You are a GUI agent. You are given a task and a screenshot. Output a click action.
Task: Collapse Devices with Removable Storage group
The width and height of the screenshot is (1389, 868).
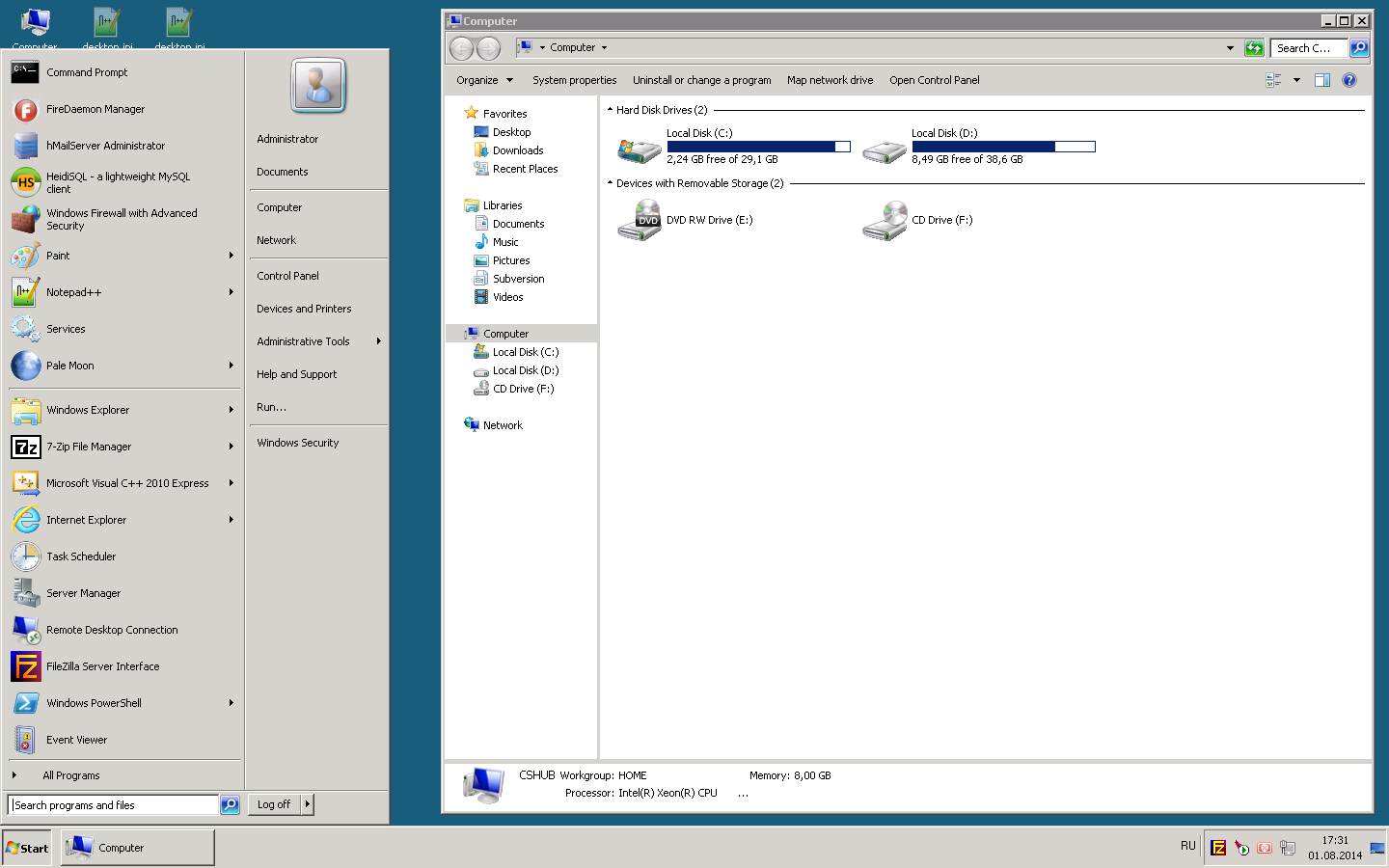point(610,183)
